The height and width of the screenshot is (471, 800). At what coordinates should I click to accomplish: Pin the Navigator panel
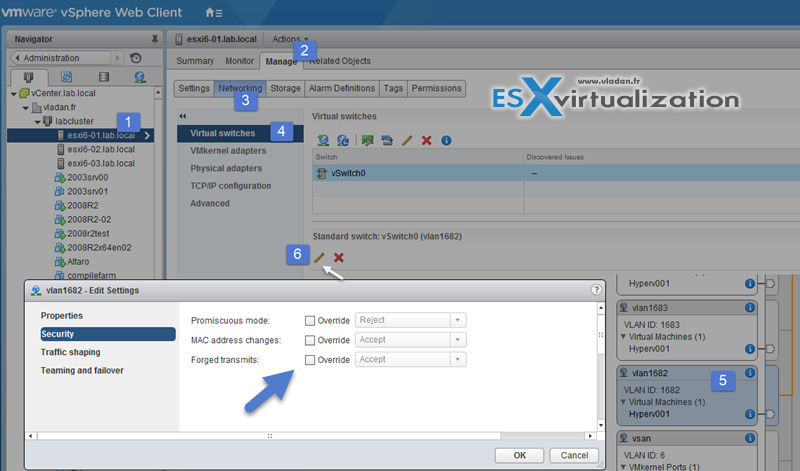[154, 39]
